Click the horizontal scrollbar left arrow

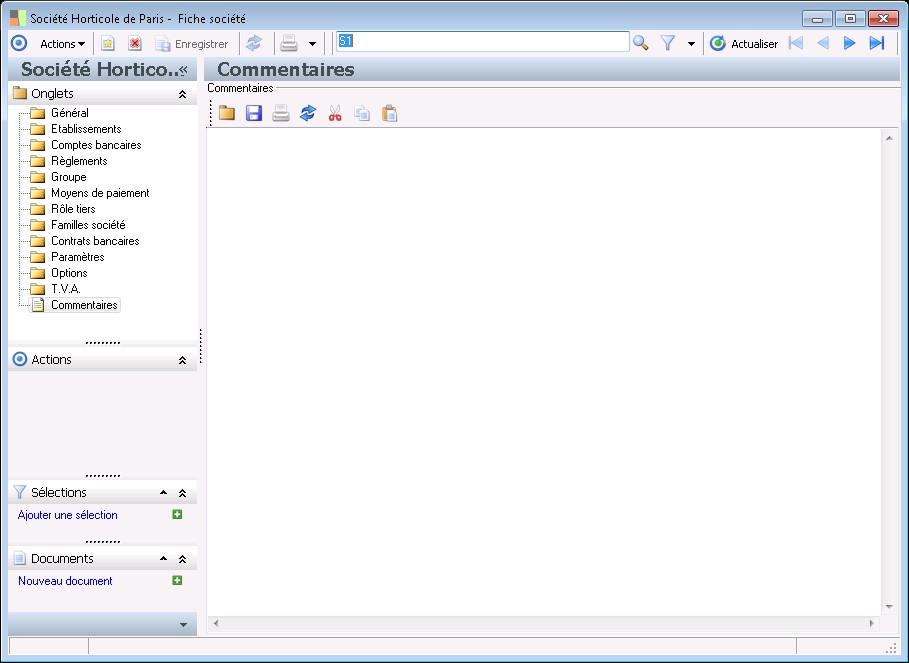pos(216,624)
